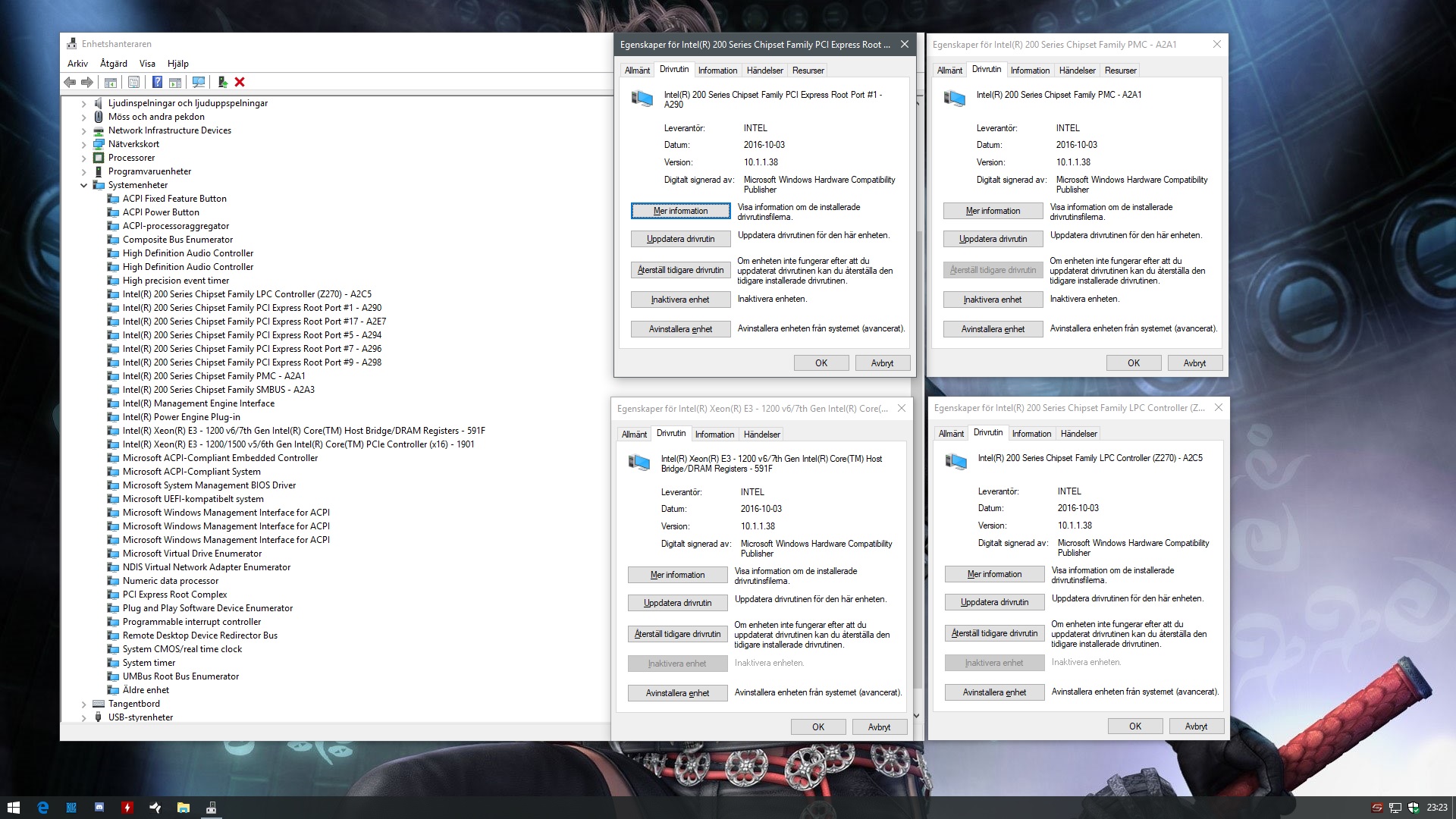This screenshot has width=1456, height=819.
Task: Open Resurser tab in PCI Express Root dialog
Action: point(808,71)
